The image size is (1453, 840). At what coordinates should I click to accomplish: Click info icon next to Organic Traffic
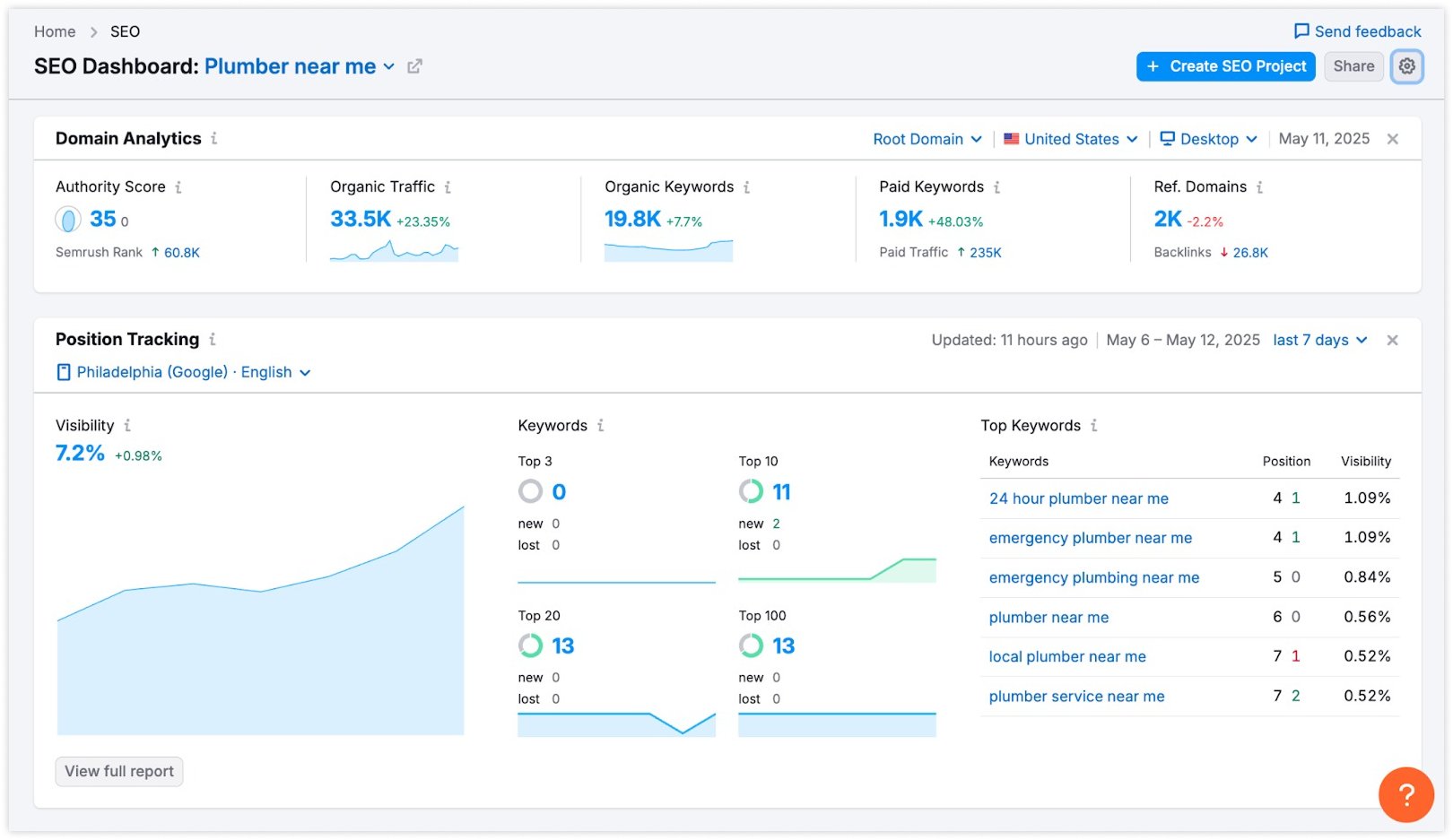pyautogui.click(x=448, y=187)
